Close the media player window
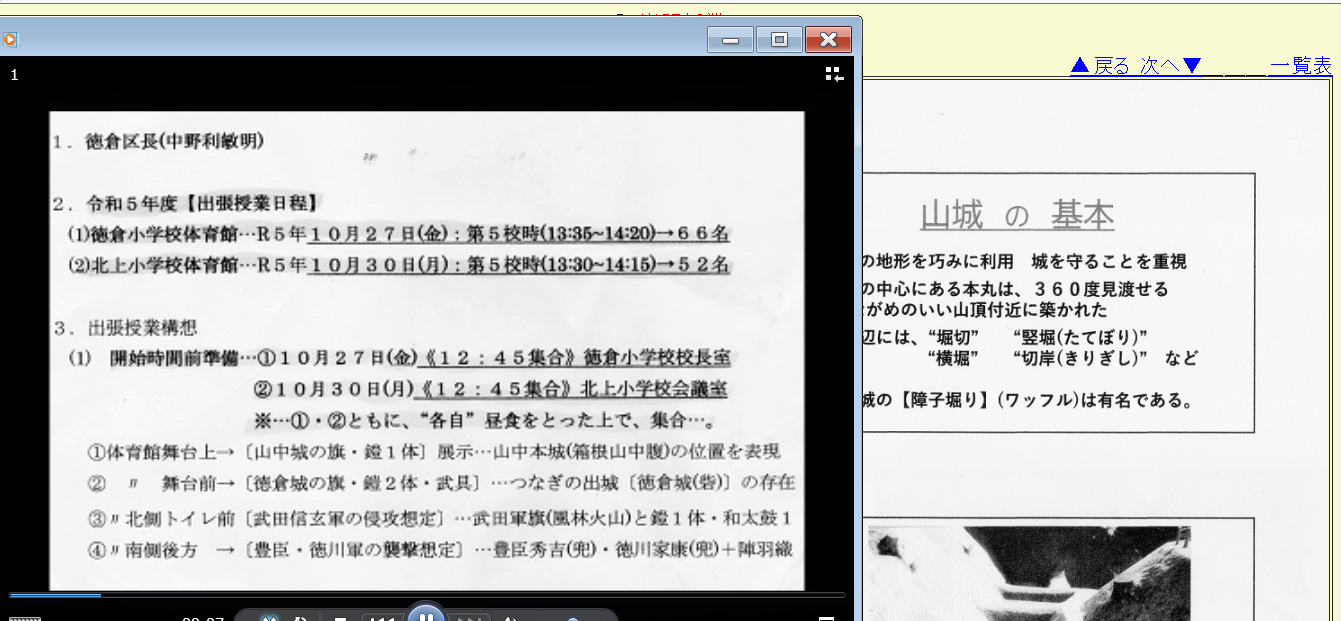This screenshot has height=621, width=1341. (x=828, y=40)
